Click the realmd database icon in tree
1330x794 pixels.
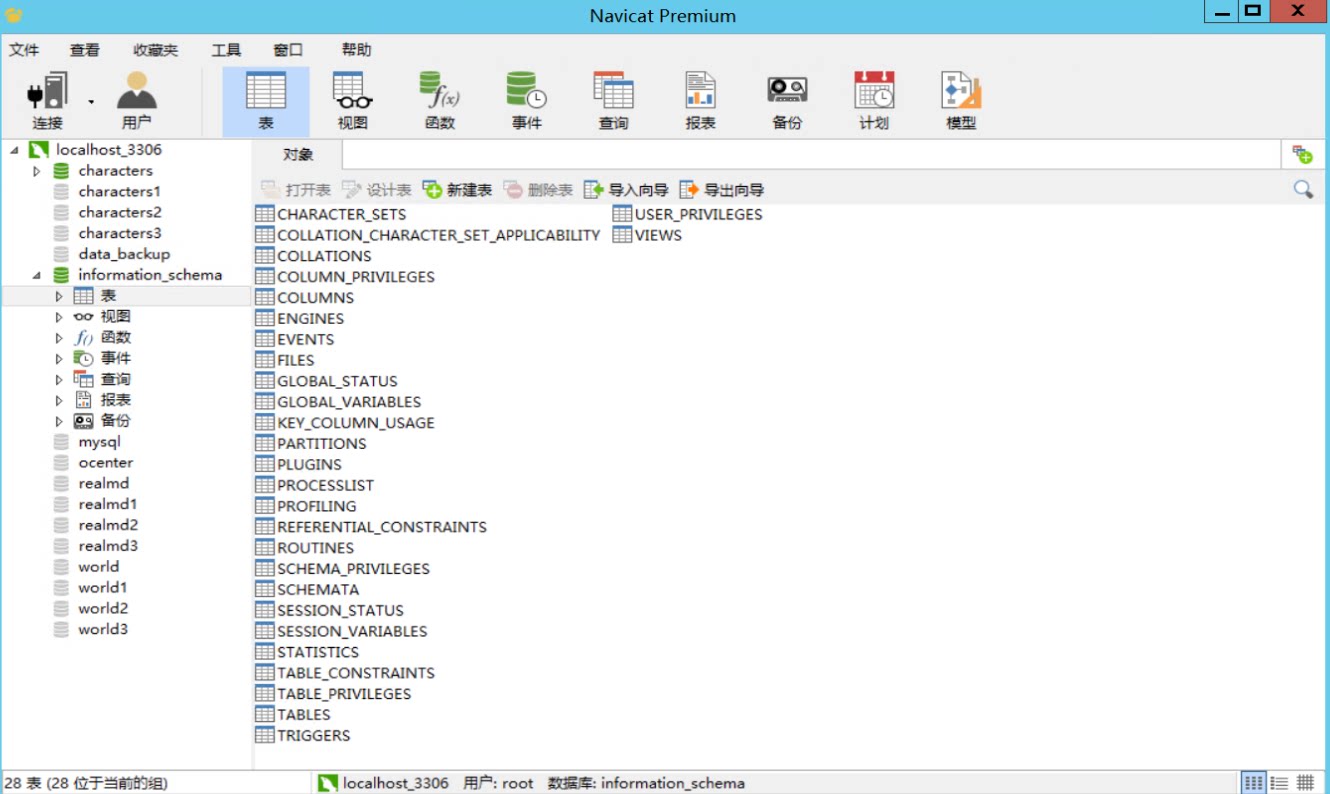62,483
